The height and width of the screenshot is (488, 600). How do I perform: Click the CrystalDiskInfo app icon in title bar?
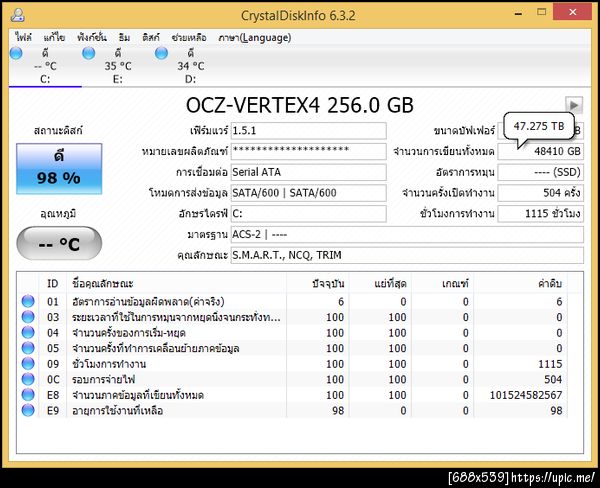coord(18,15)
